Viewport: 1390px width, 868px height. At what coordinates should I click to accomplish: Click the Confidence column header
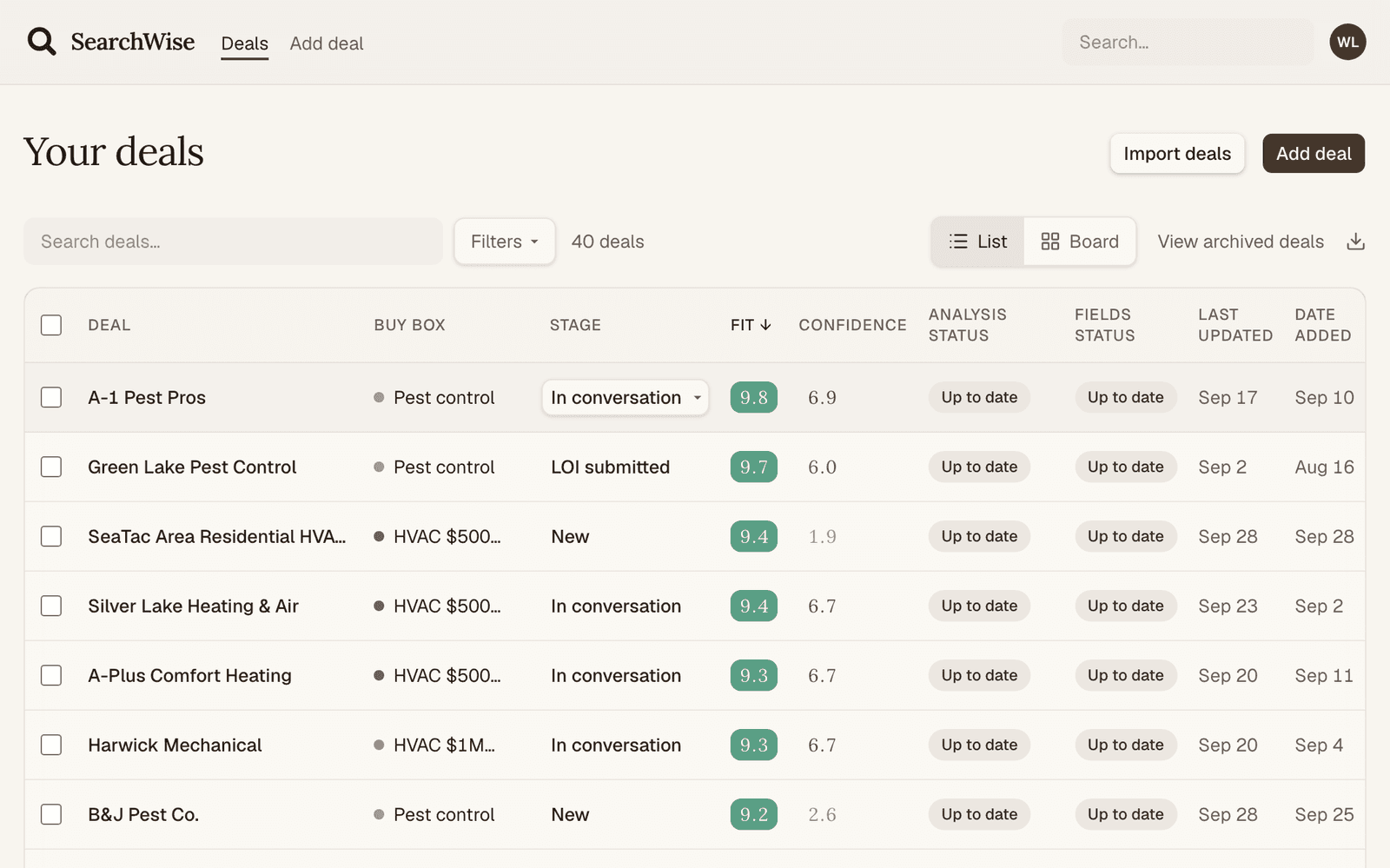(852, 325)
